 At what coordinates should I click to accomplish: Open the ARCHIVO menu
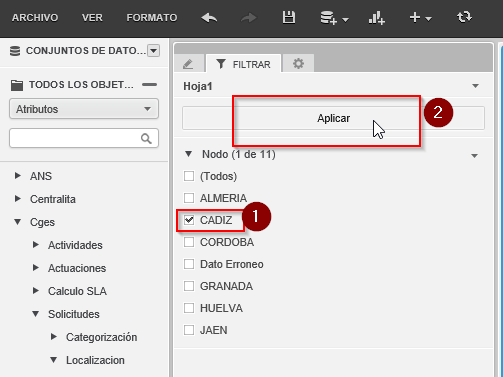[35, 18]
